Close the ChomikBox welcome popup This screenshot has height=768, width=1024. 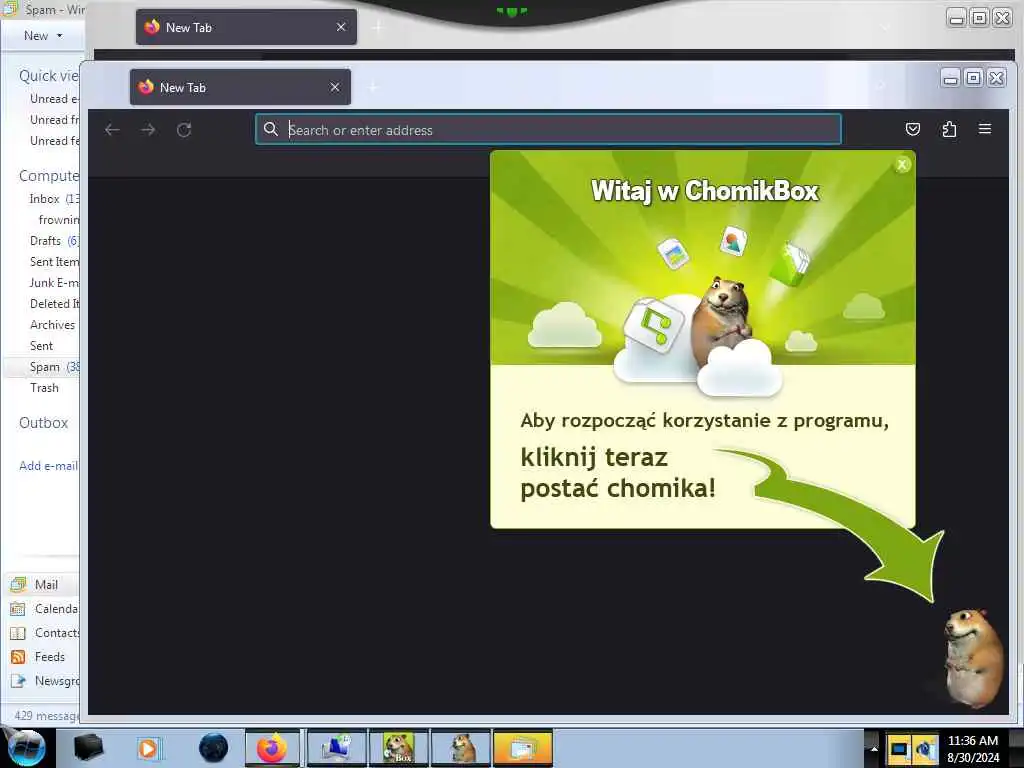902,165
